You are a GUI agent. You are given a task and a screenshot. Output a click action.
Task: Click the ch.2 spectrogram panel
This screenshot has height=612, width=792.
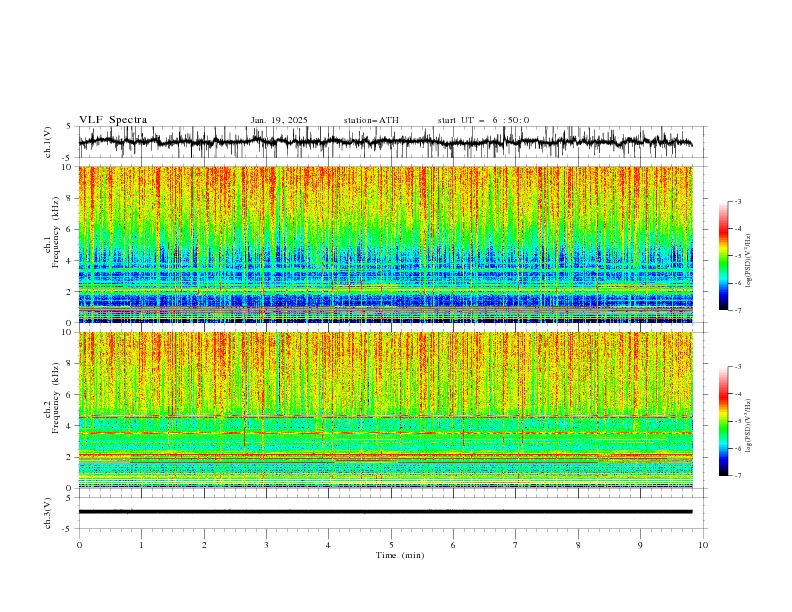point(385,410)
